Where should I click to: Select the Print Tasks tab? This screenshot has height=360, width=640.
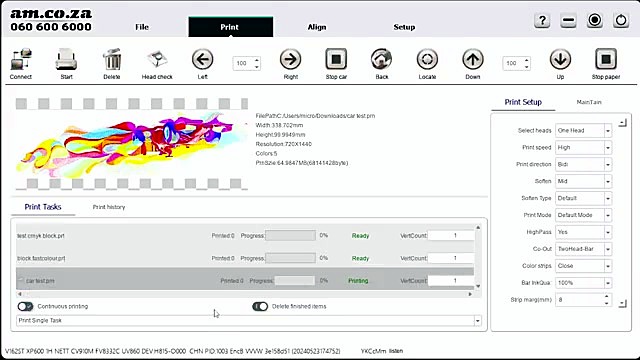point(43,207)
